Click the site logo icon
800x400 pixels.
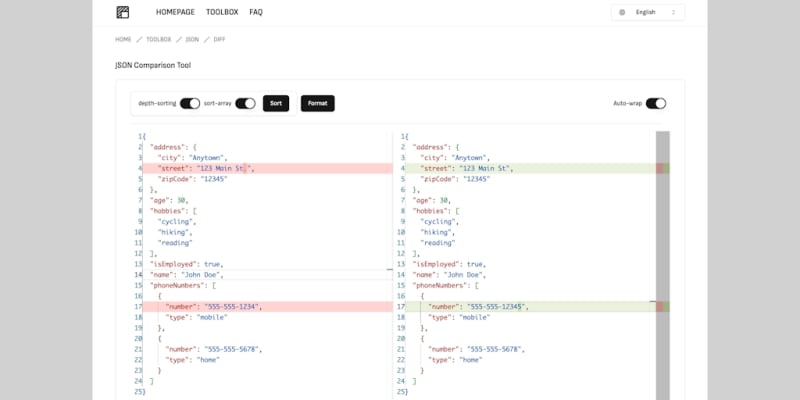(x=123, y=13)
